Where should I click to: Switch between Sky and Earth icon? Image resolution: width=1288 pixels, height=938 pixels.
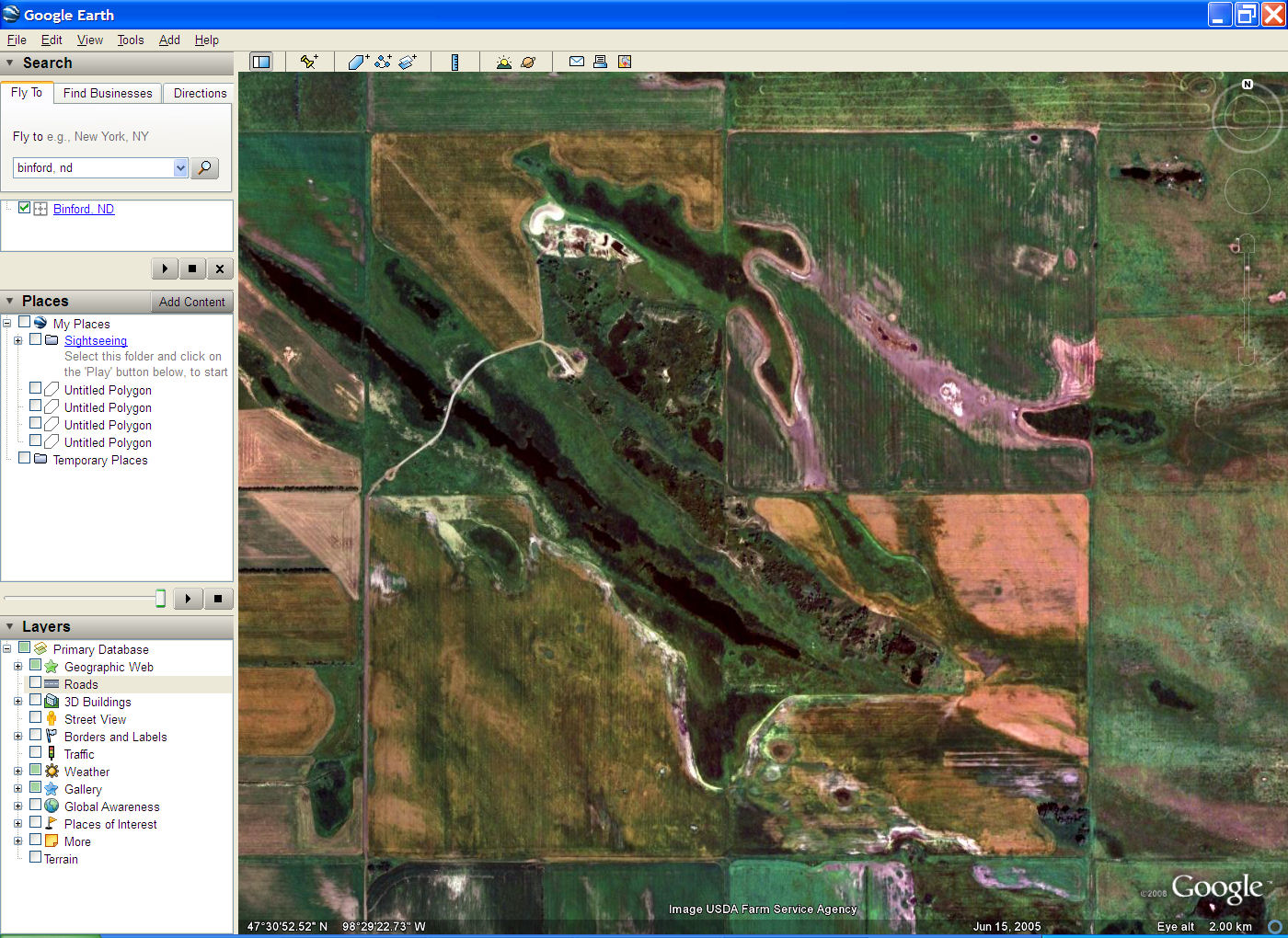[528, 62]
